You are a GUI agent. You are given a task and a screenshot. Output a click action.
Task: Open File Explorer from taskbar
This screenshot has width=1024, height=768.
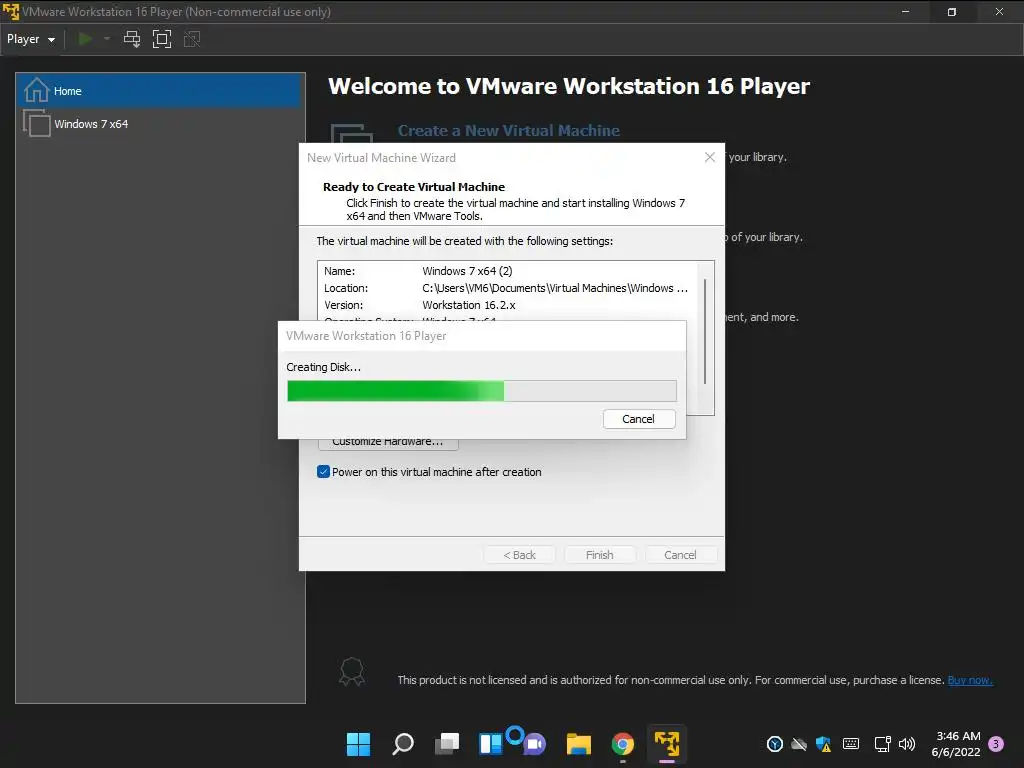tap(579, 744)
